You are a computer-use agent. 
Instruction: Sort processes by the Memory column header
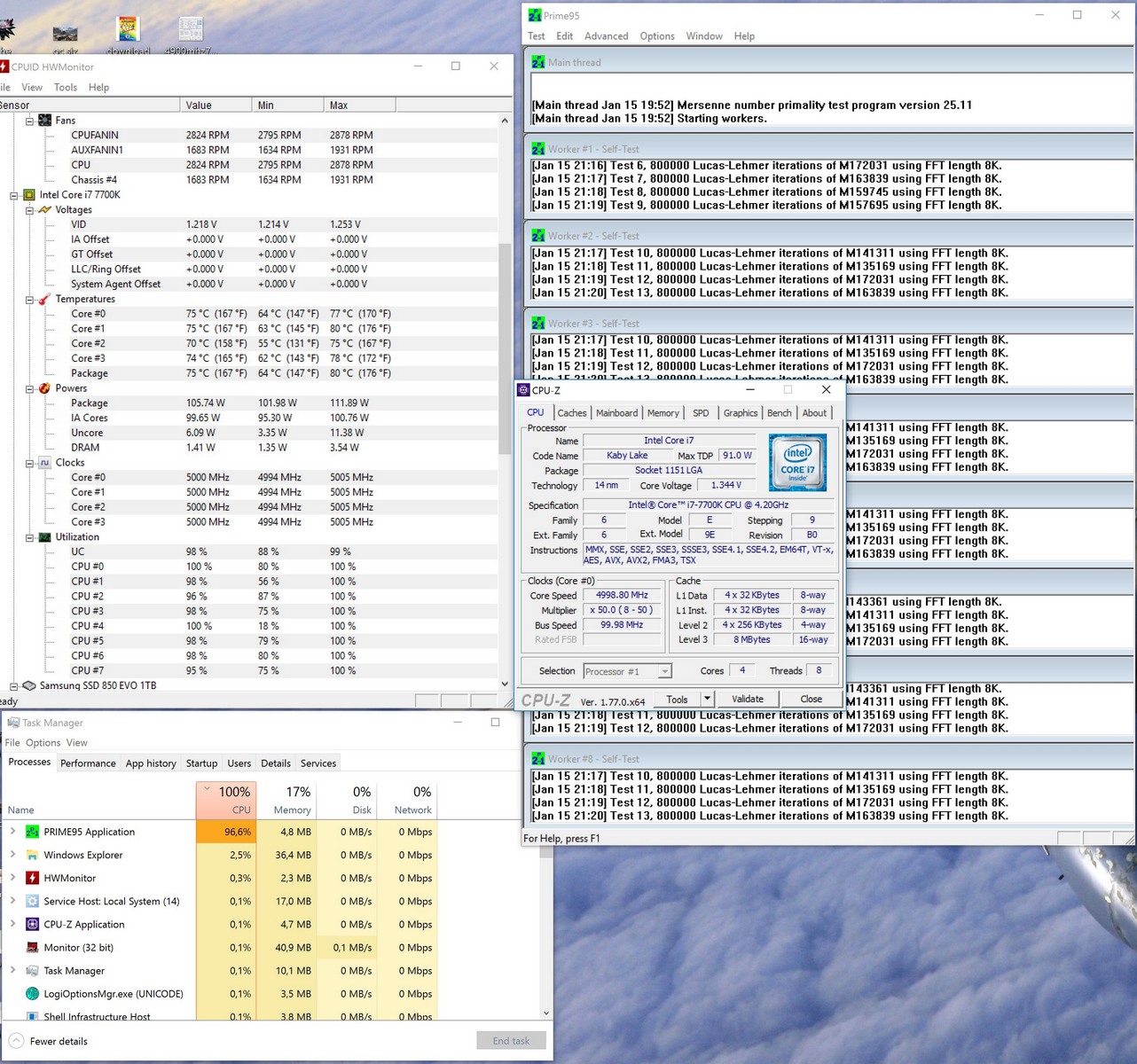click(286, 800)
